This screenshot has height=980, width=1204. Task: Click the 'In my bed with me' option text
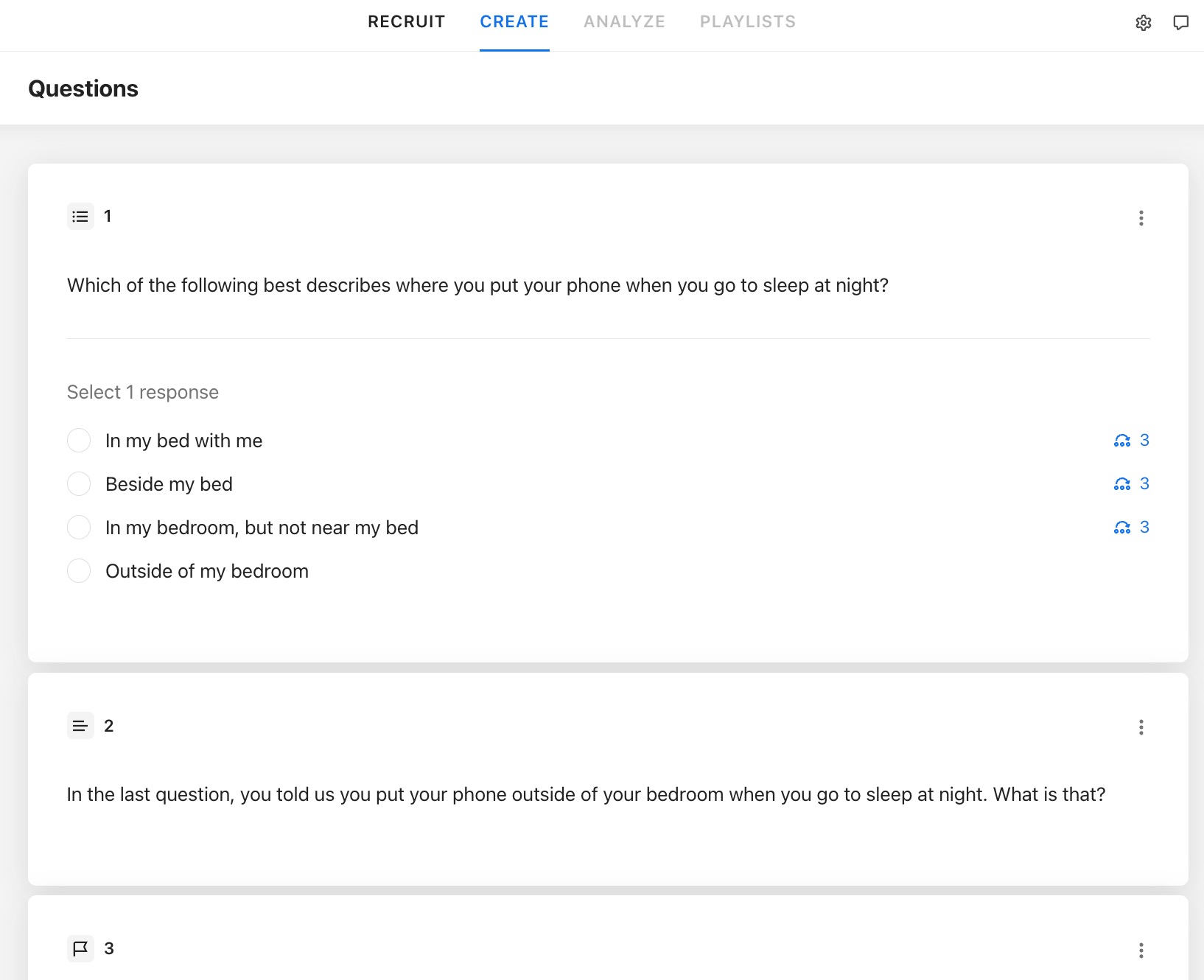coord(183,441)
